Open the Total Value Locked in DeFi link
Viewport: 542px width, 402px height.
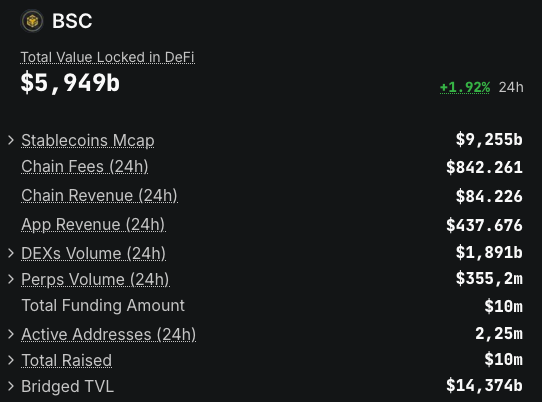pyautogui.click(x=108, y=57)
